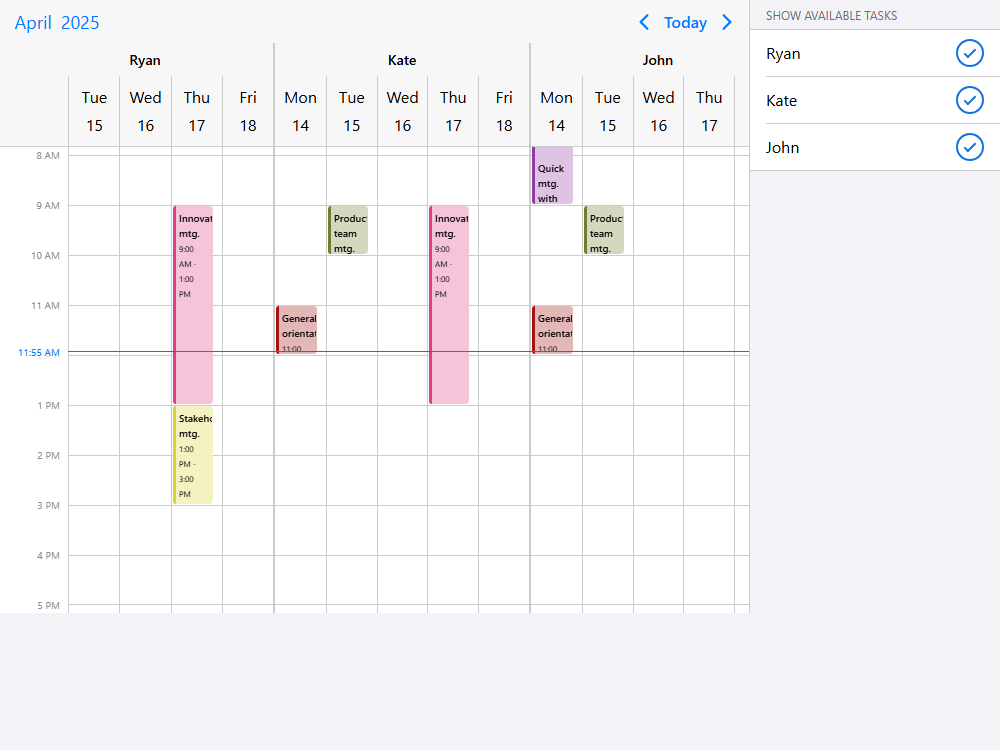Uncheck John's available tasks checkmark
Screen dimensions: 1000x750
(969, 147)
